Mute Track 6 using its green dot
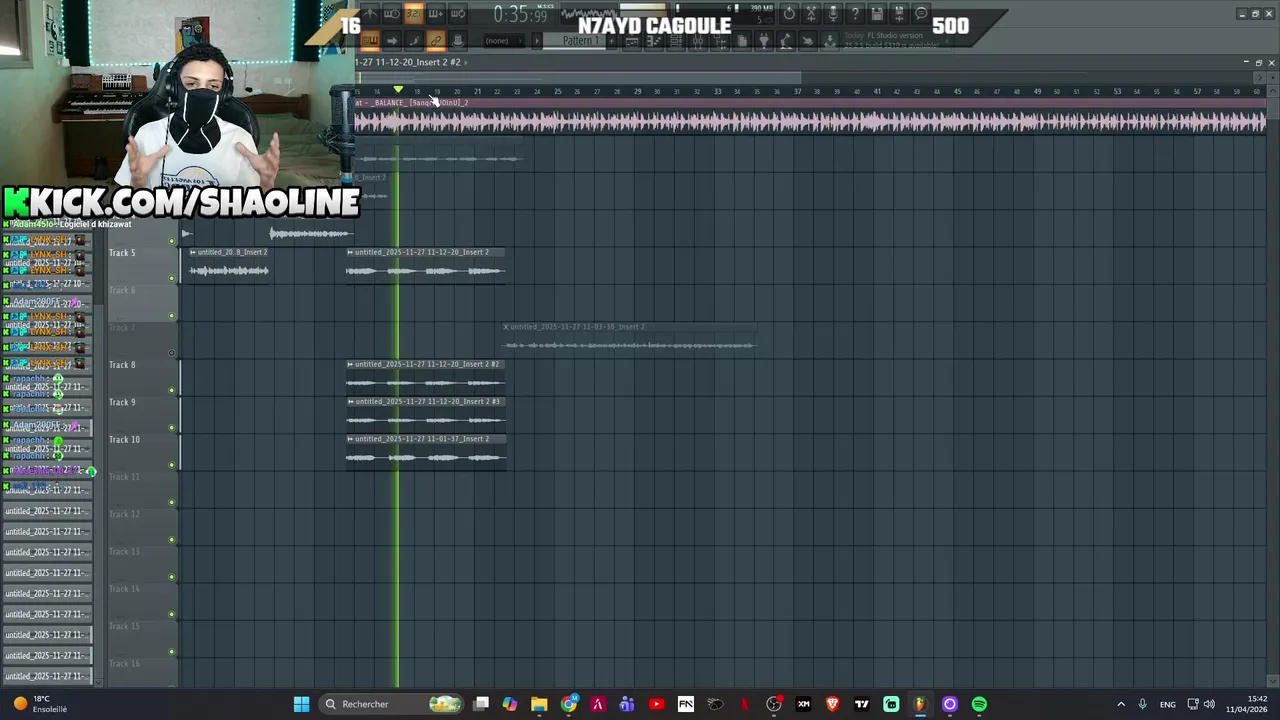 (x=172, y=316)
